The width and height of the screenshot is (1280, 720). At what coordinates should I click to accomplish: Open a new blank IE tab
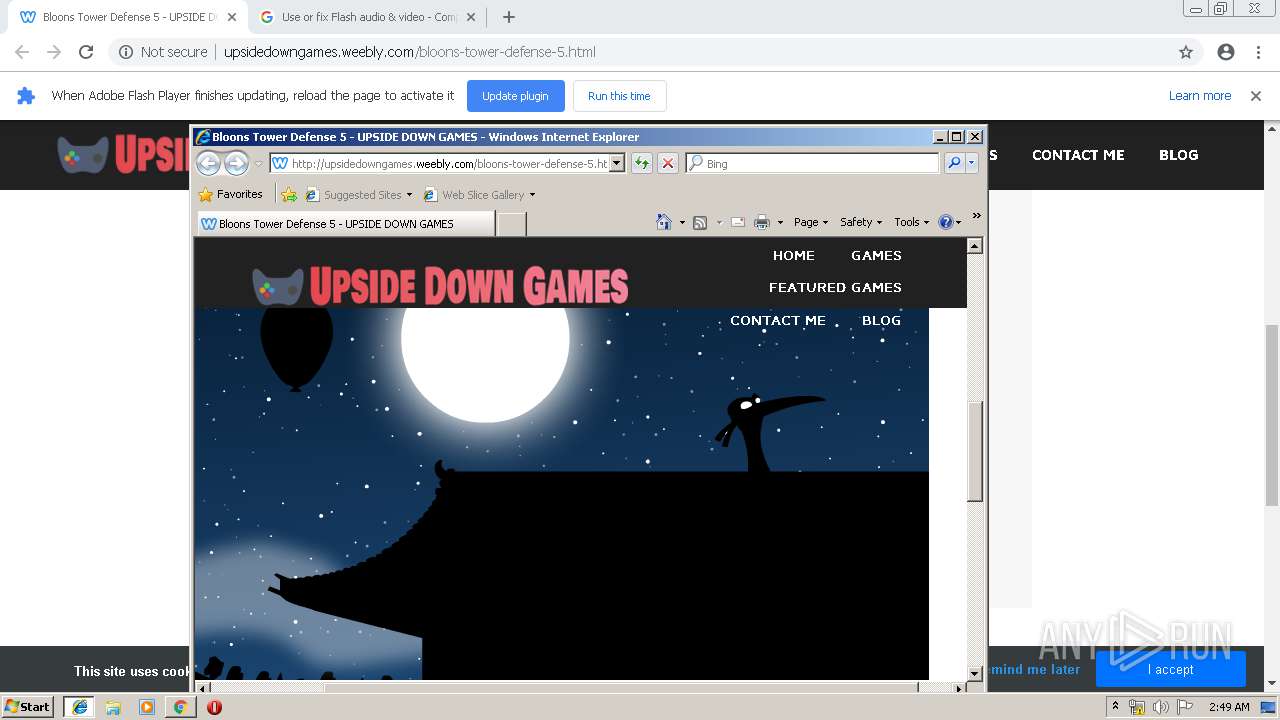[511, 224]
